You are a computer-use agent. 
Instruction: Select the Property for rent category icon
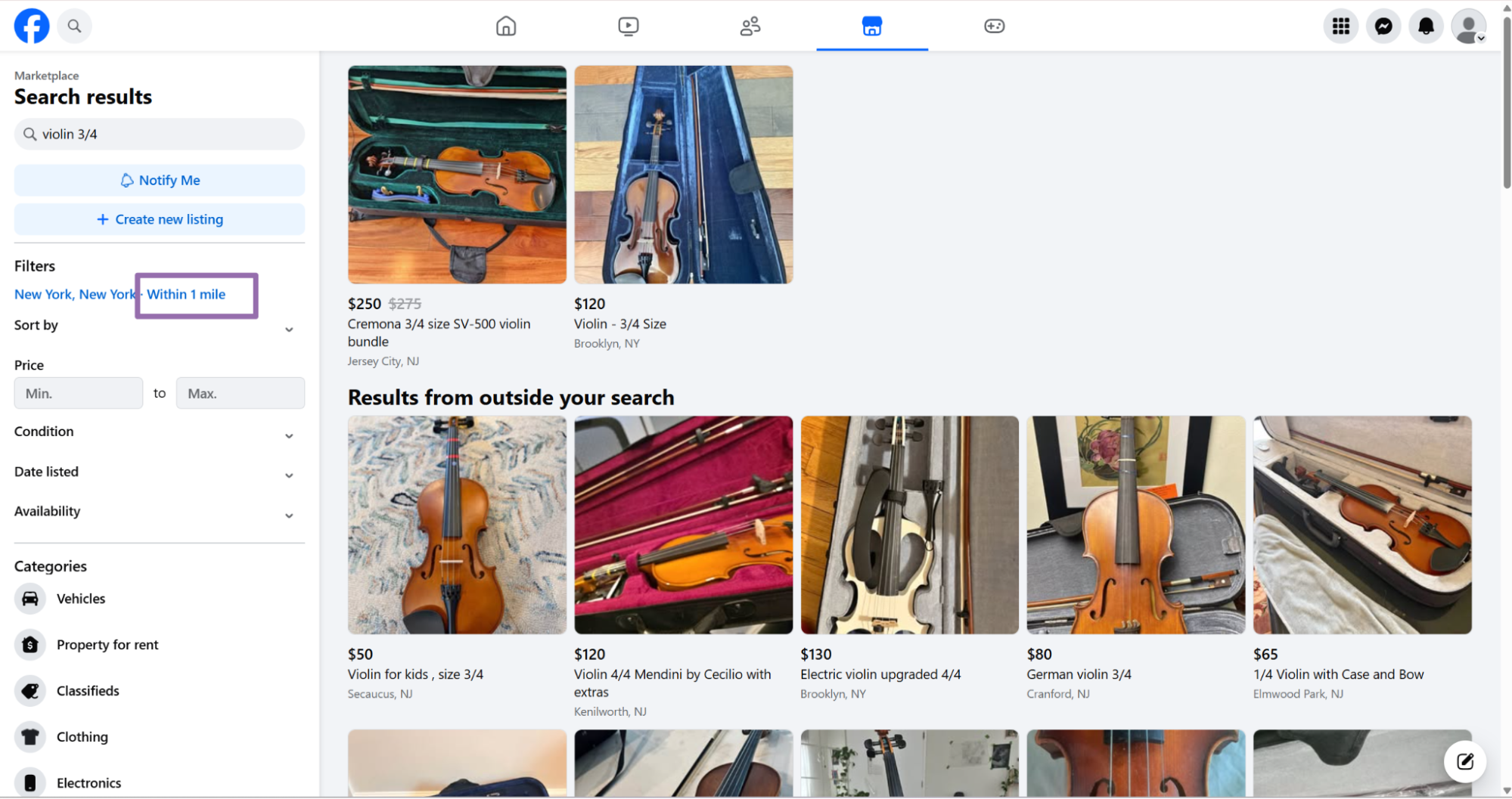pyautogui.click(x=30, y=645)
